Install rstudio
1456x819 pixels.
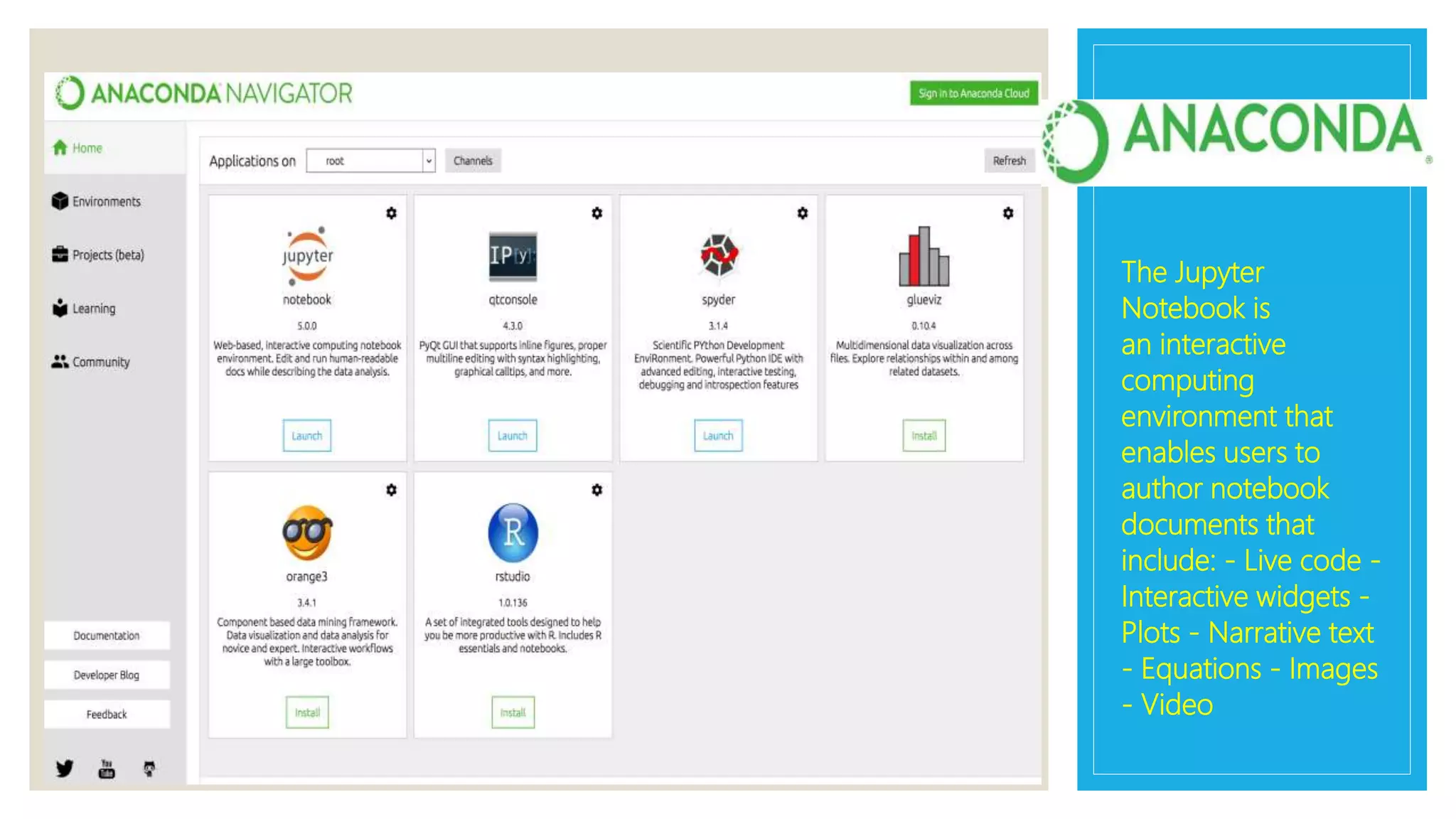513,712
